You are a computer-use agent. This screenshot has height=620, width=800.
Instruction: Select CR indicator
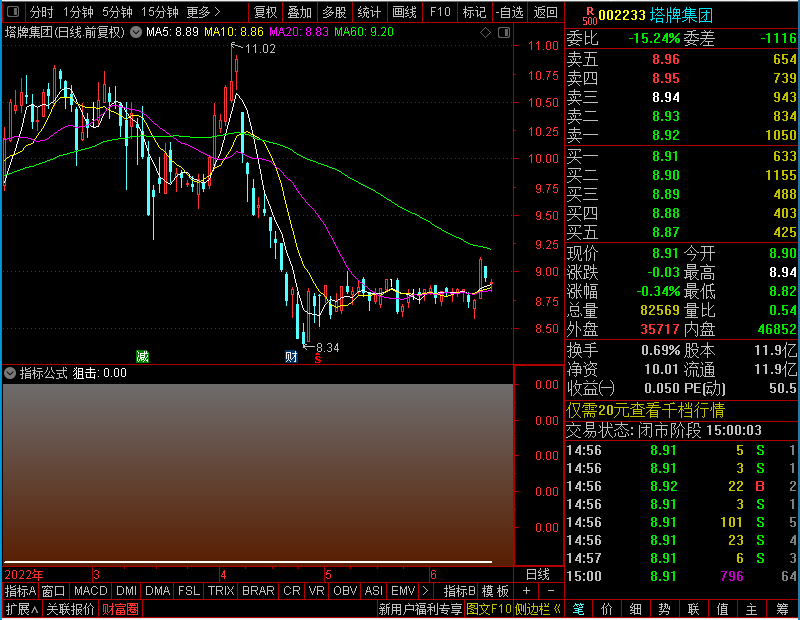point(292,591)
